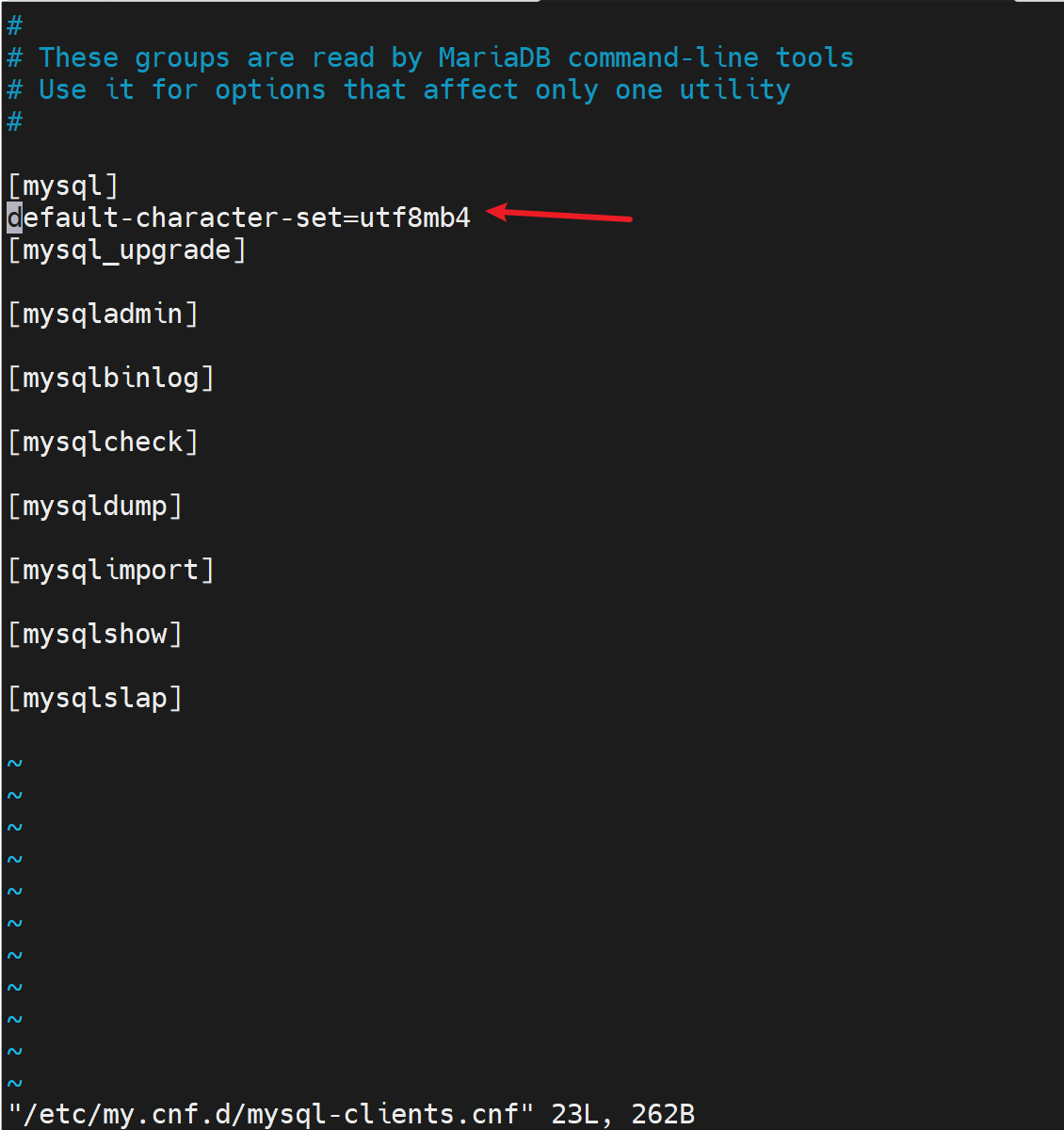
Task: Click the last tilde above status line
Action: (14, 1082)
